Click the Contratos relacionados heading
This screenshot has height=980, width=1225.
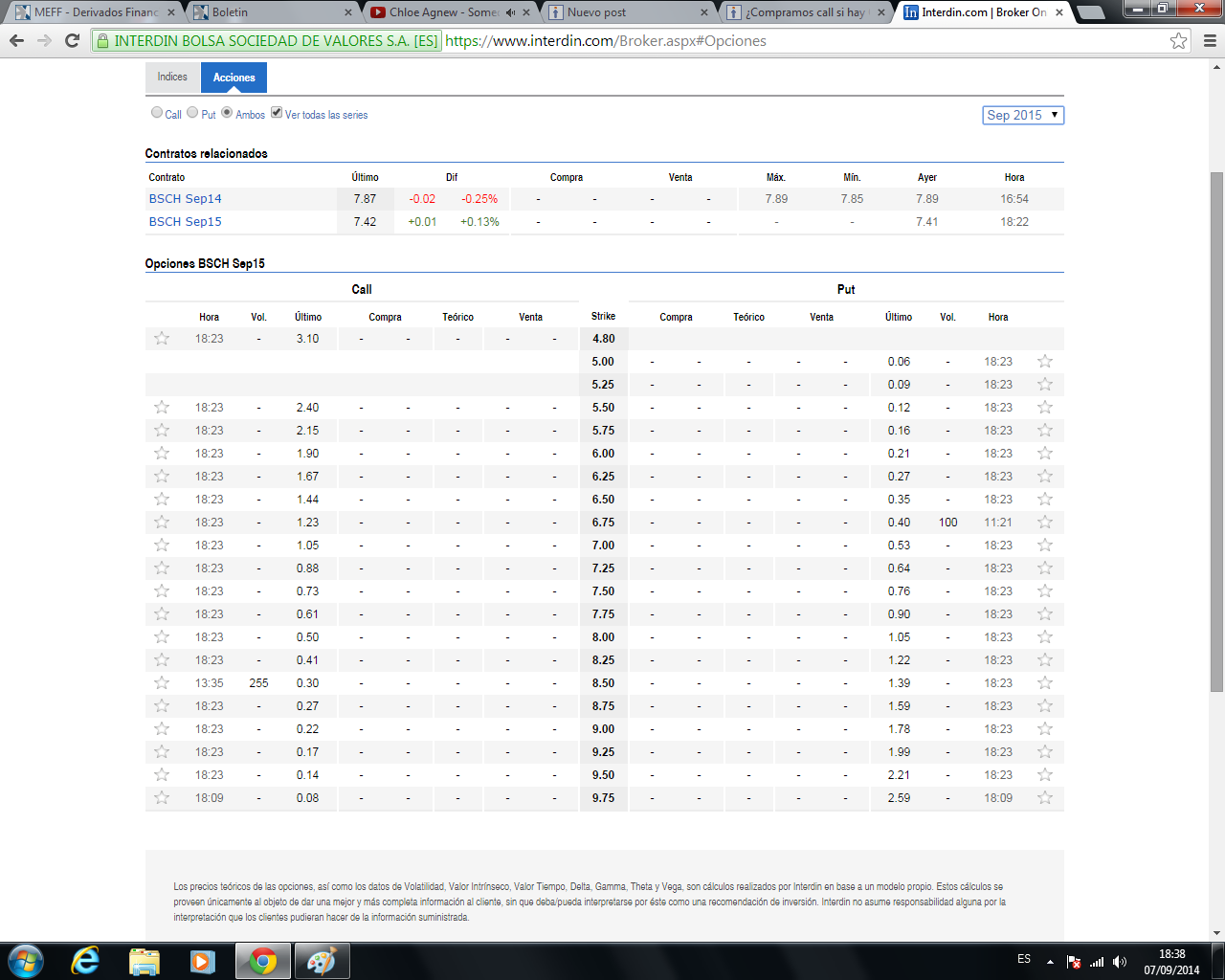point(207,153)
